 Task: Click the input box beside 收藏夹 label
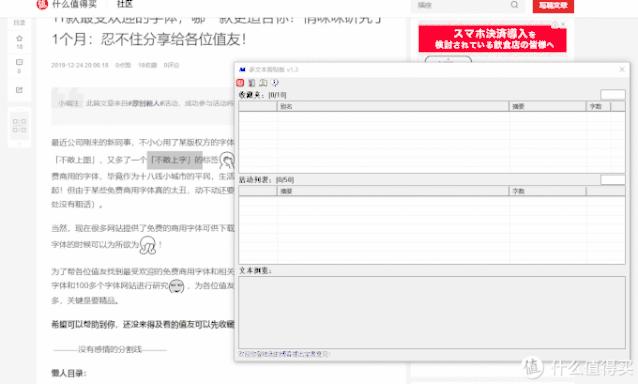[x=613, y=95]
